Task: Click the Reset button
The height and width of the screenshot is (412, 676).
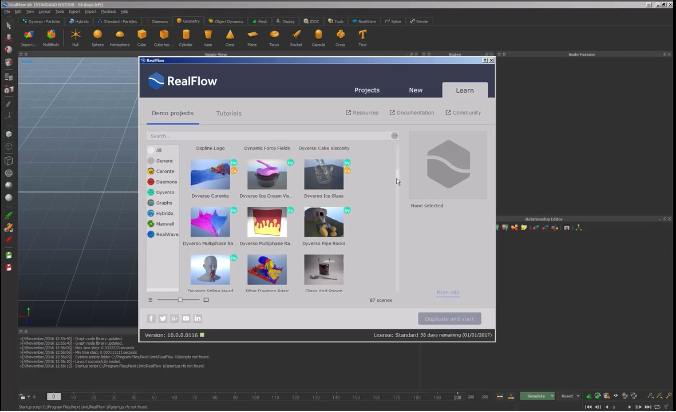Action: 567,396
